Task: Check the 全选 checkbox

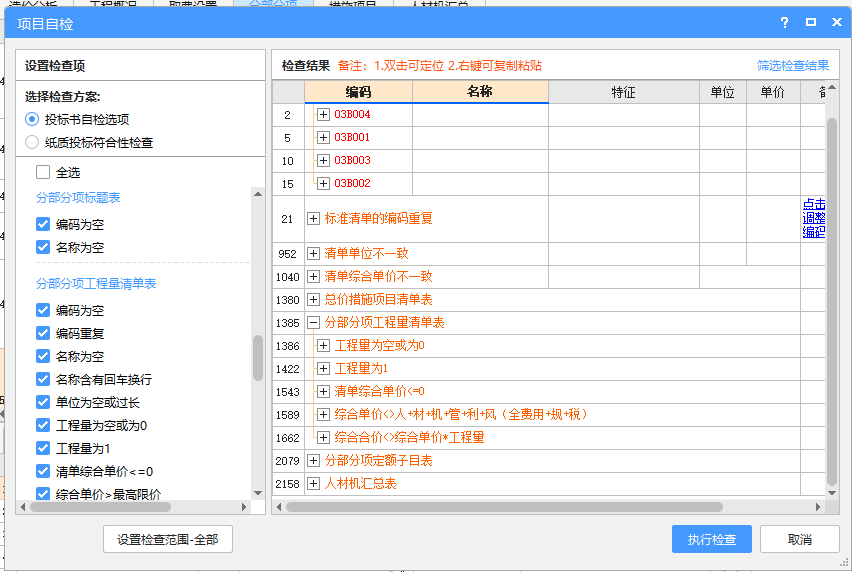Action: point(43,172)
